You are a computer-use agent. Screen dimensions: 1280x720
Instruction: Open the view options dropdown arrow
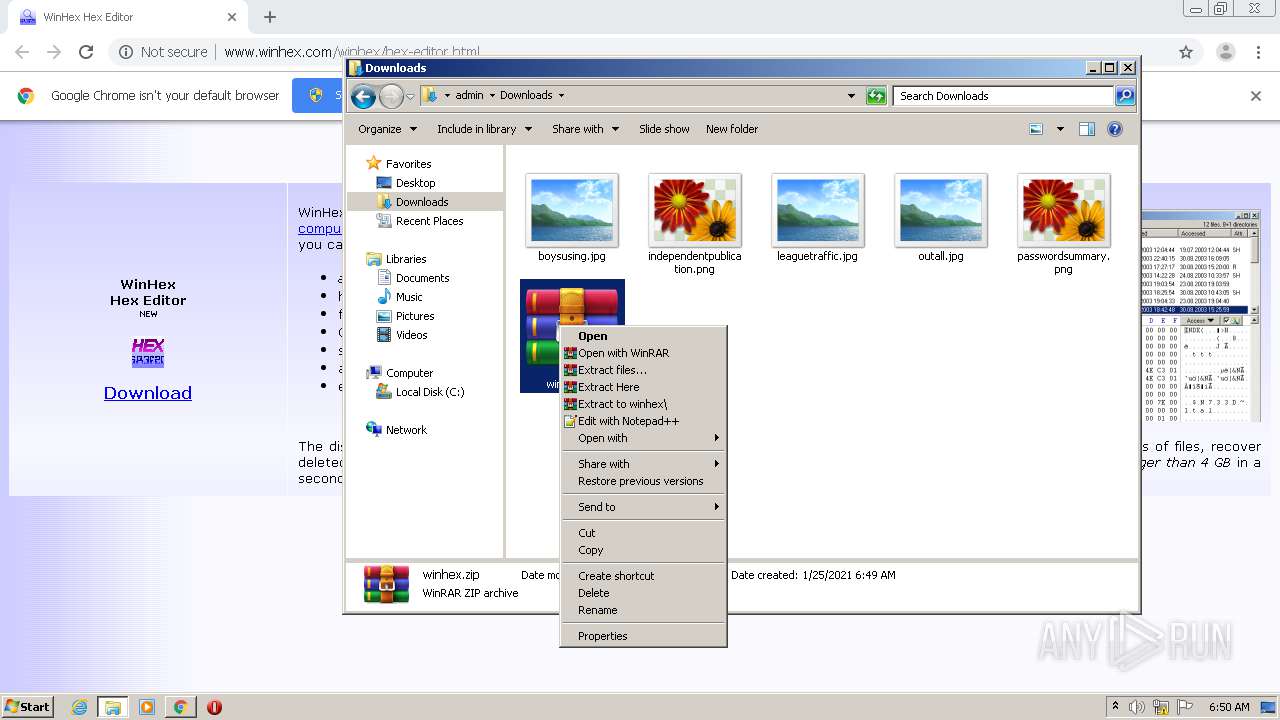click(x=1060, y=129)
